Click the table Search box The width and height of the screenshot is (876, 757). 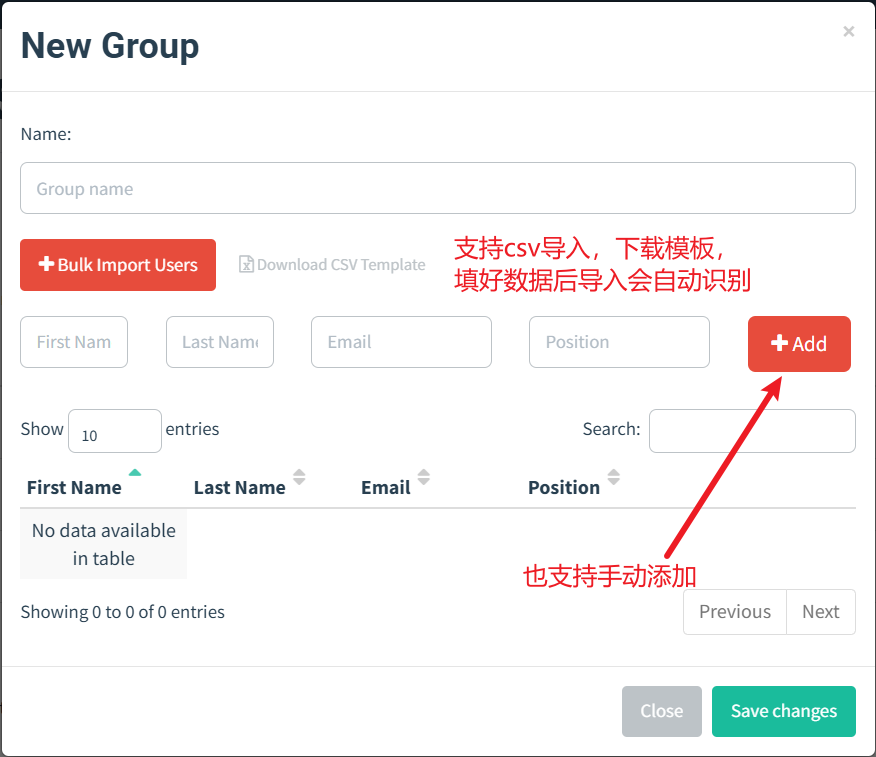[752, 431]
